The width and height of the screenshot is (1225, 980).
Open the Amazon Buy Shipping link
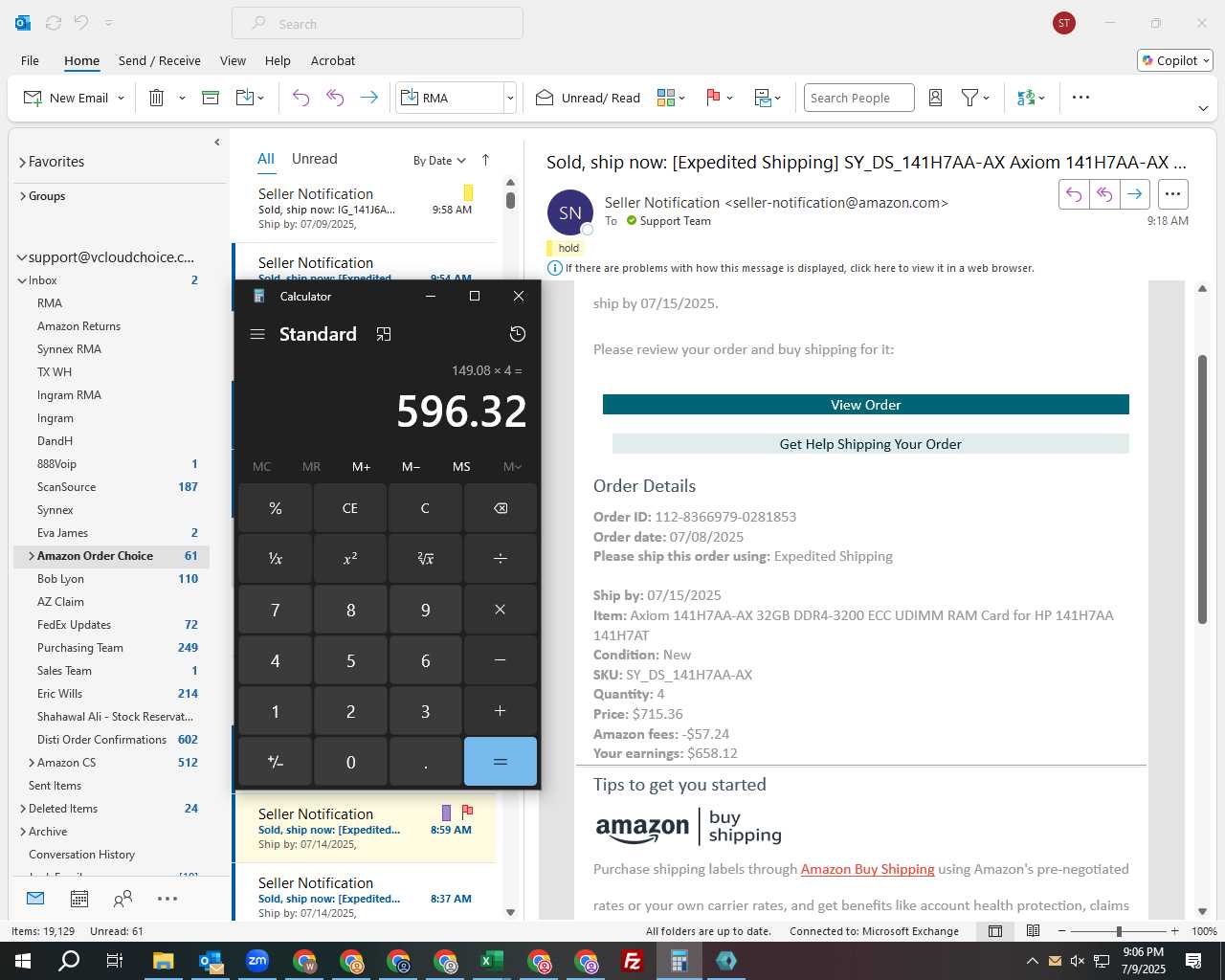(x=867, y=869)
